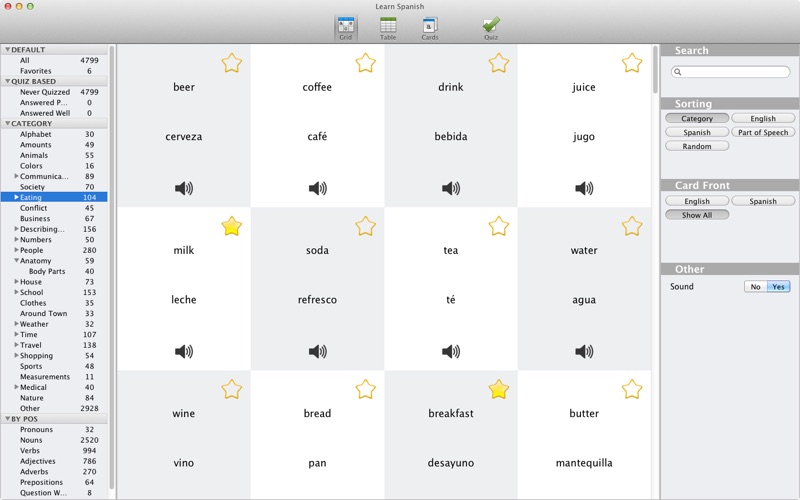Star the butter card
This screenshot has height=500, width=800.
632,389
